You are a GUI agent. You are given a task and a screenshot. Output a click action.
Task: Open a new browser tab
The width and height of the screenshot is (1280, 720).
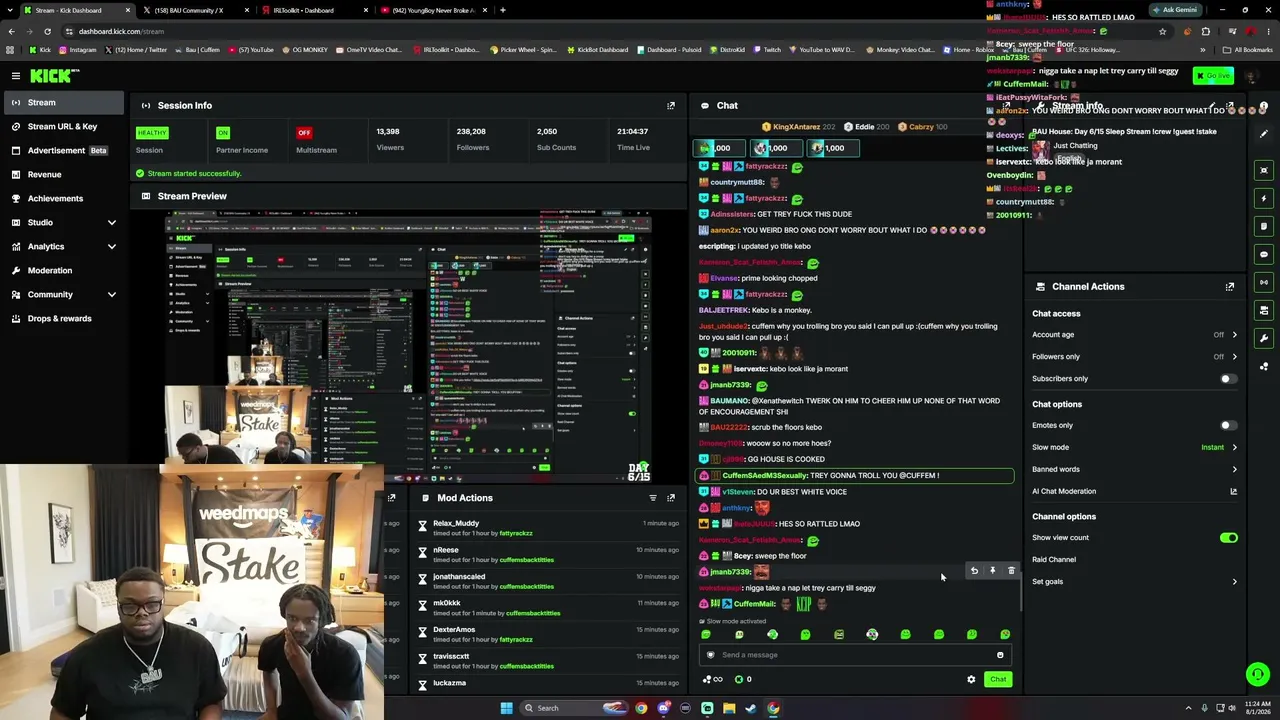pyautogui.click(x=502, y=10)
